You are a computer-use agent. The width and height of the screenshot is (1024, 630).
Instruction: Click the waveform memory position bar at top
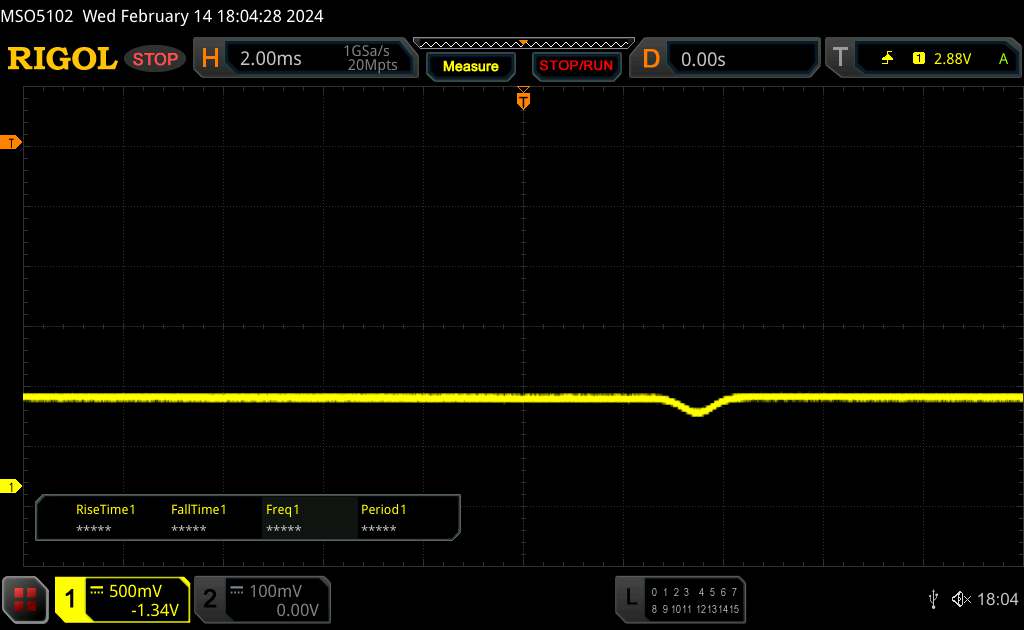(x=523, y=42)
